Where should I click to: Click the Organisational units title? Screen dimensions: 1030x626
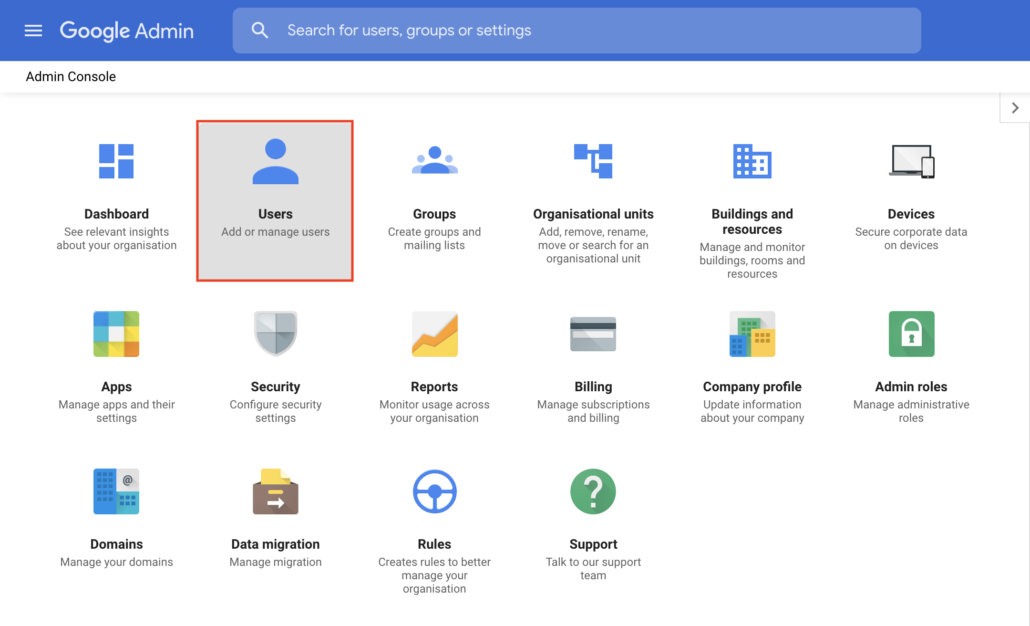click(x=593, y=214)
